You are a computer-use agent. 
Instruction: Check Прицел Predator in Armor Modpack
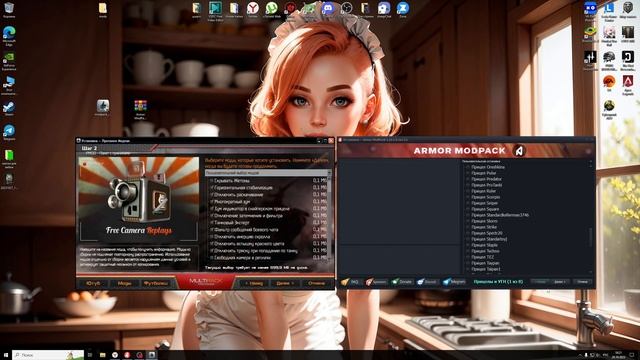468,179
